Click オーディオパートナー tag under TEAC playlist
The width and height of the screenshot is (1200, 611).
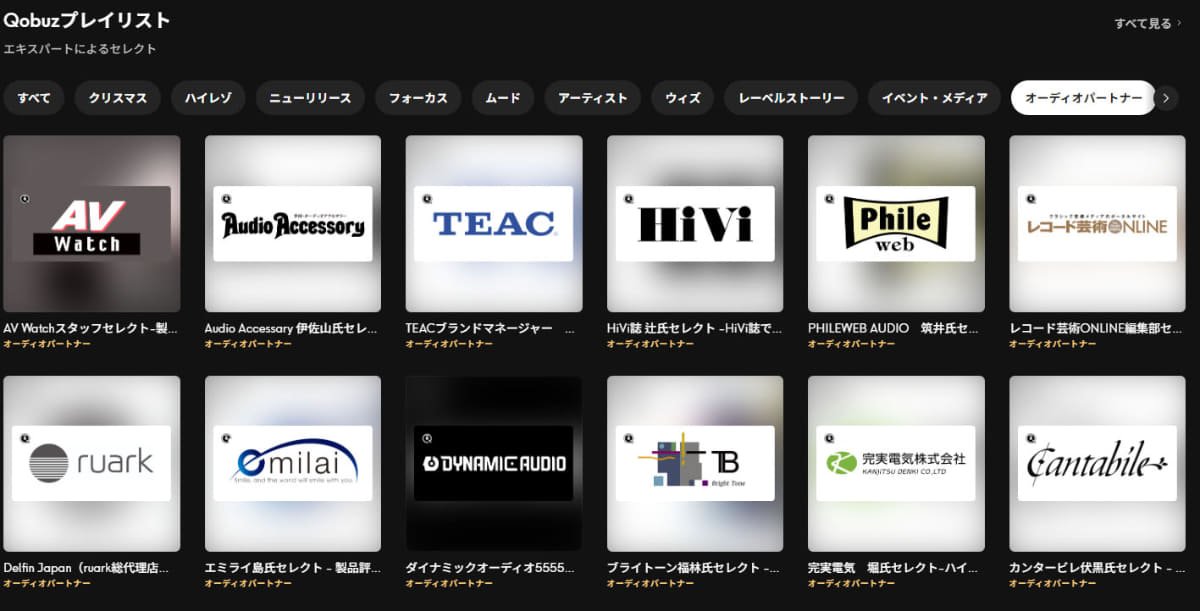pos(450,344)
